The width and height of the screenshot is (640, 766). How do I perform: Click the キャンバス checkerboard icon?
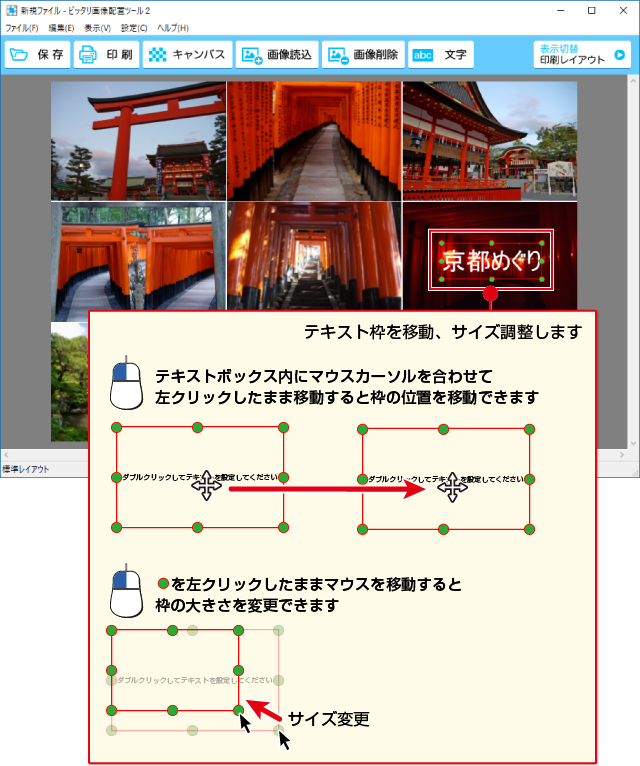point(157,55)
